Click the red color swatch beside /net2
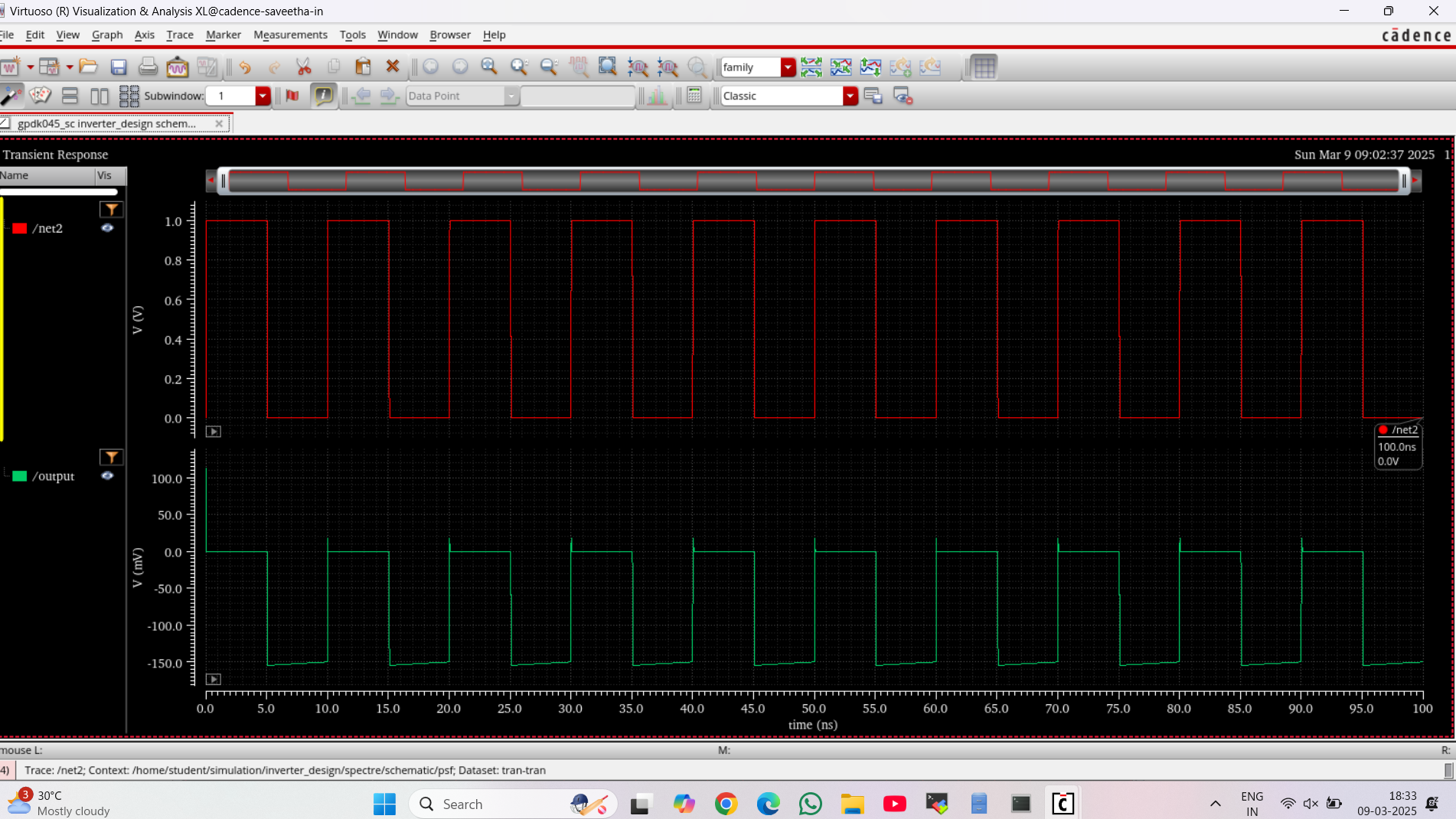1456x819 pixels. tap(18, 228)
